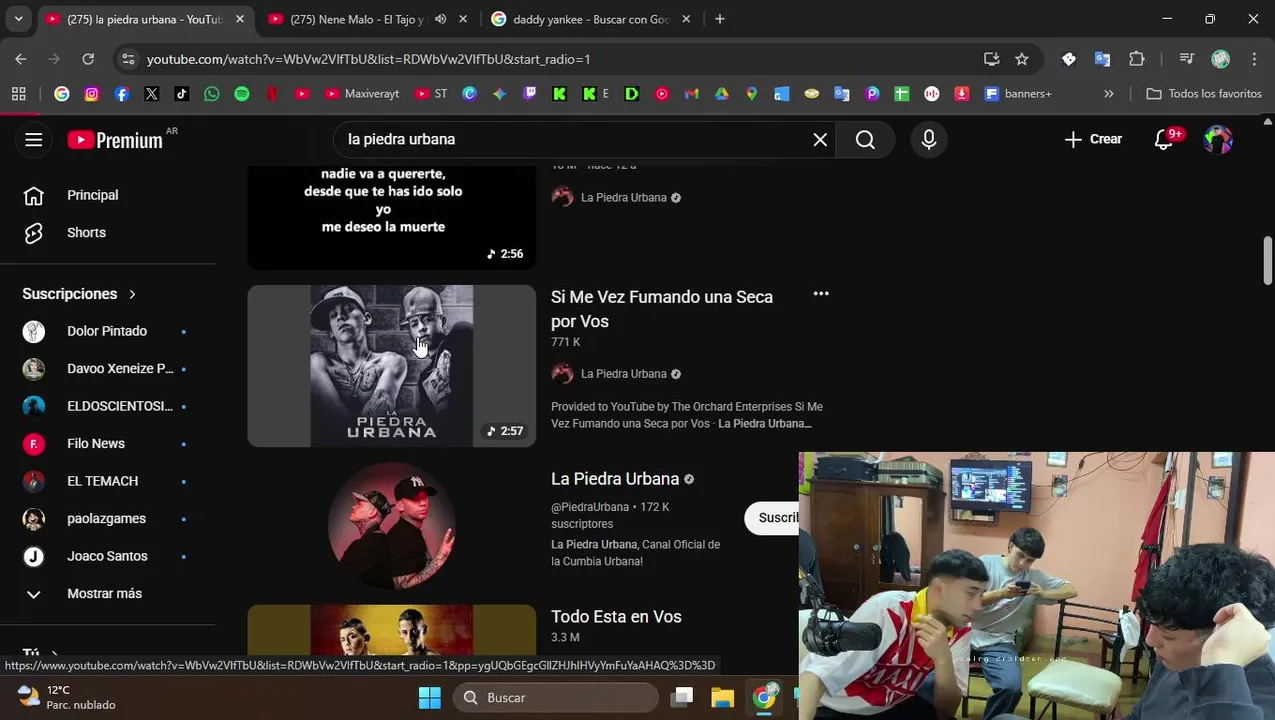The width and height of the screenshot is (1275, 720).
Task: Open Google Translate extension icon
Action: [x=1102, y=59]
